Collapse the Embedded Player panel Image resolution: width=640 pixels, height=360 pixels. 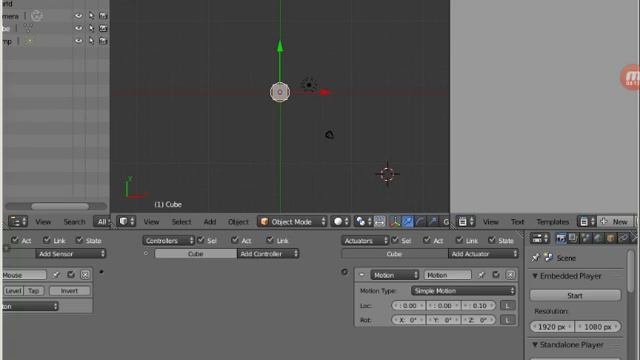click(535, 276)
